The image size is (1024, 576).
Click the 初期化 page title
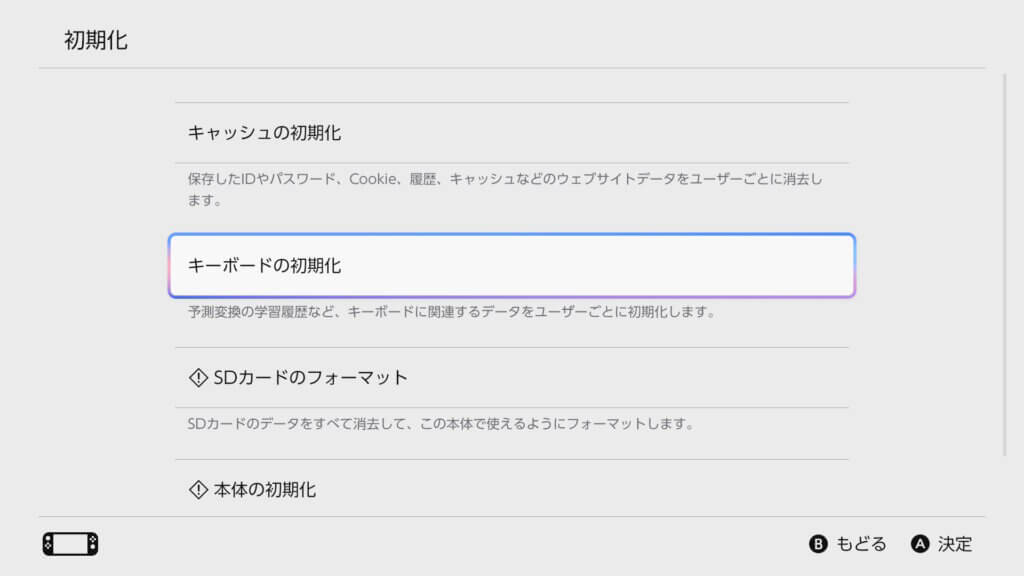tap(96, 41)
